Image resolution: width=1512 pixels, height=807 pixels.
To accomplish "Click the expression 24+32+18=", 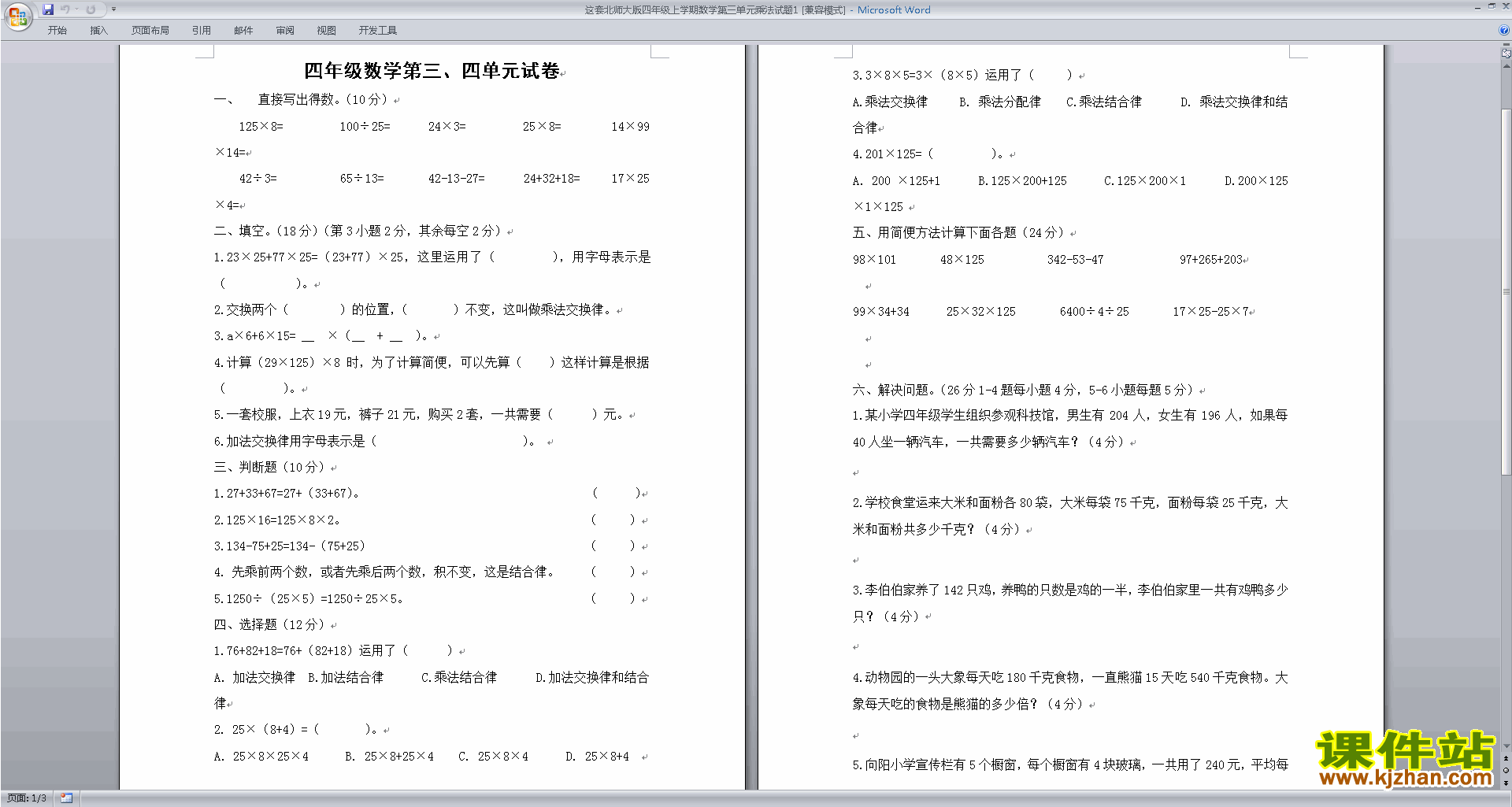I will (x=552, y=179).
